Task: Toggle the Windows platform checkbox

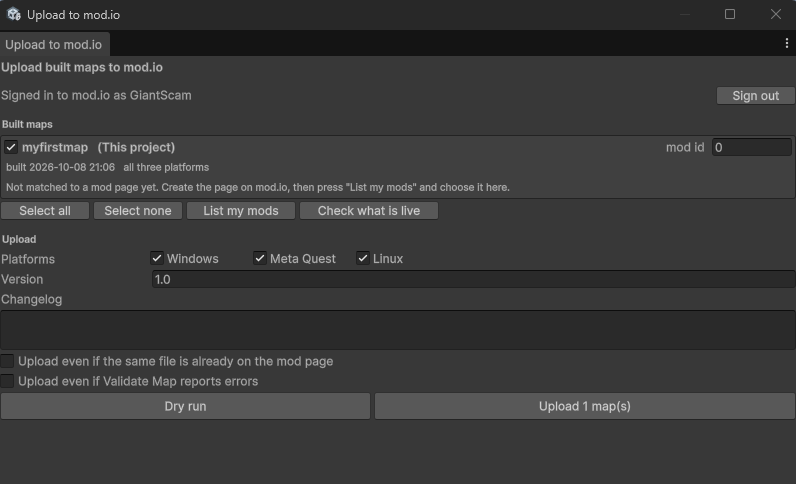Action: (x=157, y=258)
